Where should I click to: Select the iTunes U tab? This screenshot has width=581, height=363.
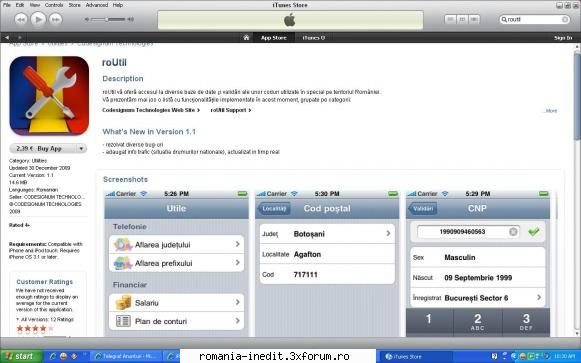point(313,37)
